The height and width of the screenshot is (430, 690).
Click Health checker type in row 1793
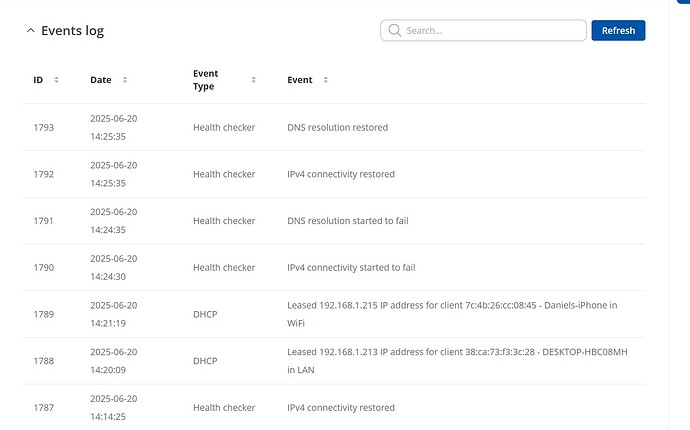coord(224,127)
